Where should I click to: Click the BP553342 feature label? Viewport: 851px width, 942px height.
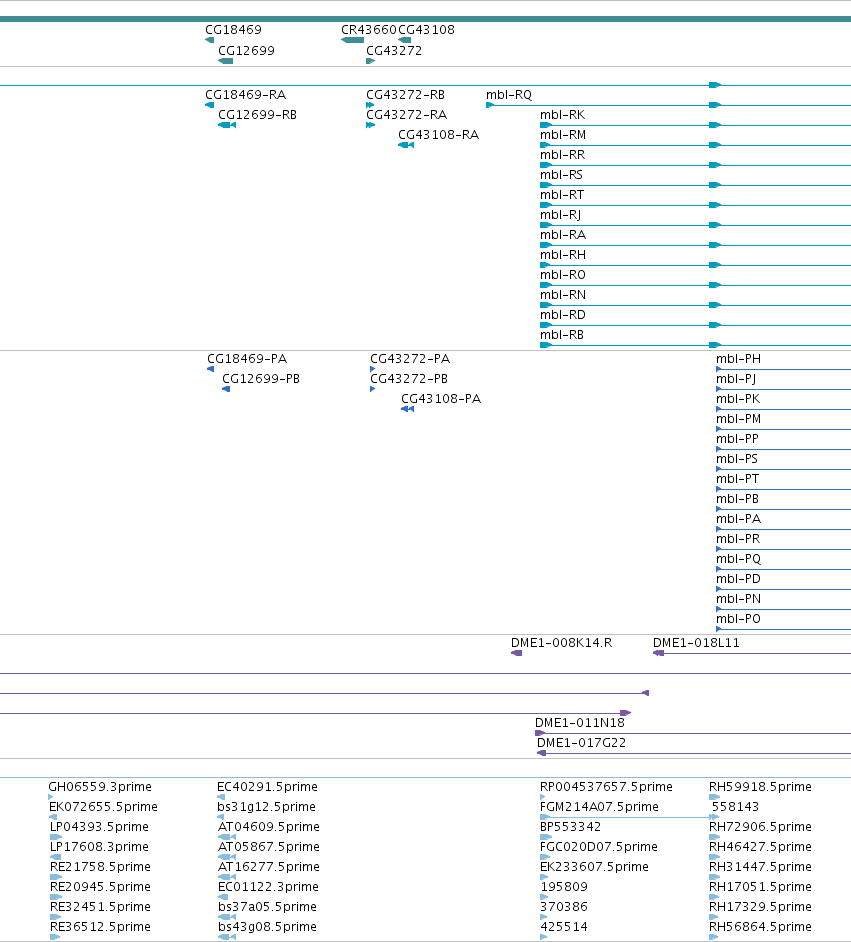click(x=571, y=827)
